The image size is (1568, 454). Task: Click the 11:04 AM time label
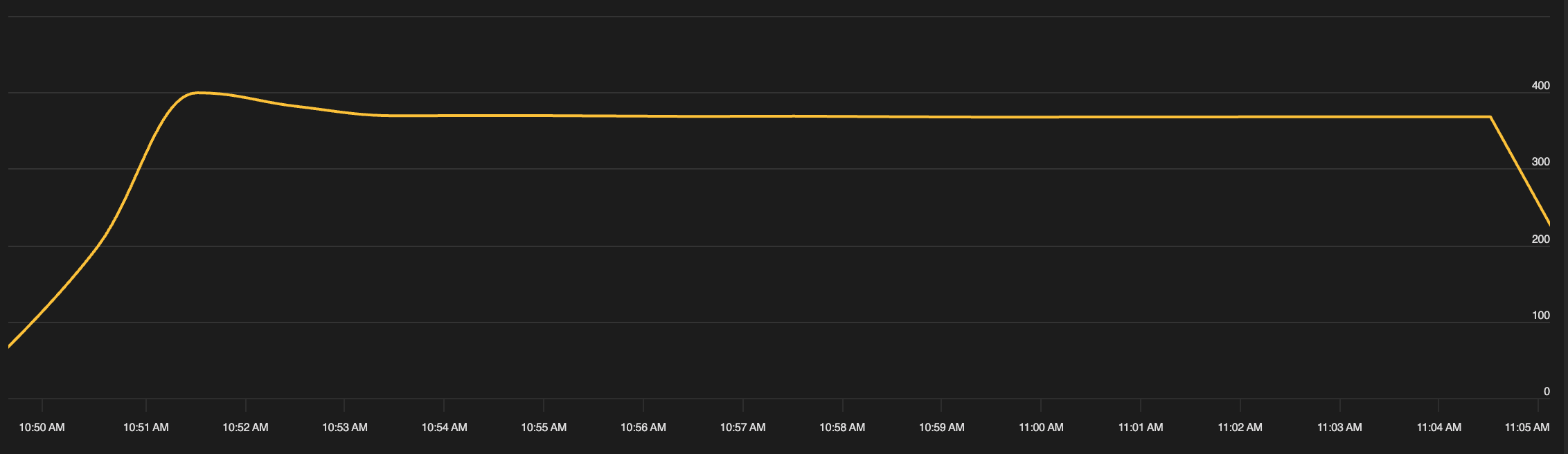coord(1439,427)
